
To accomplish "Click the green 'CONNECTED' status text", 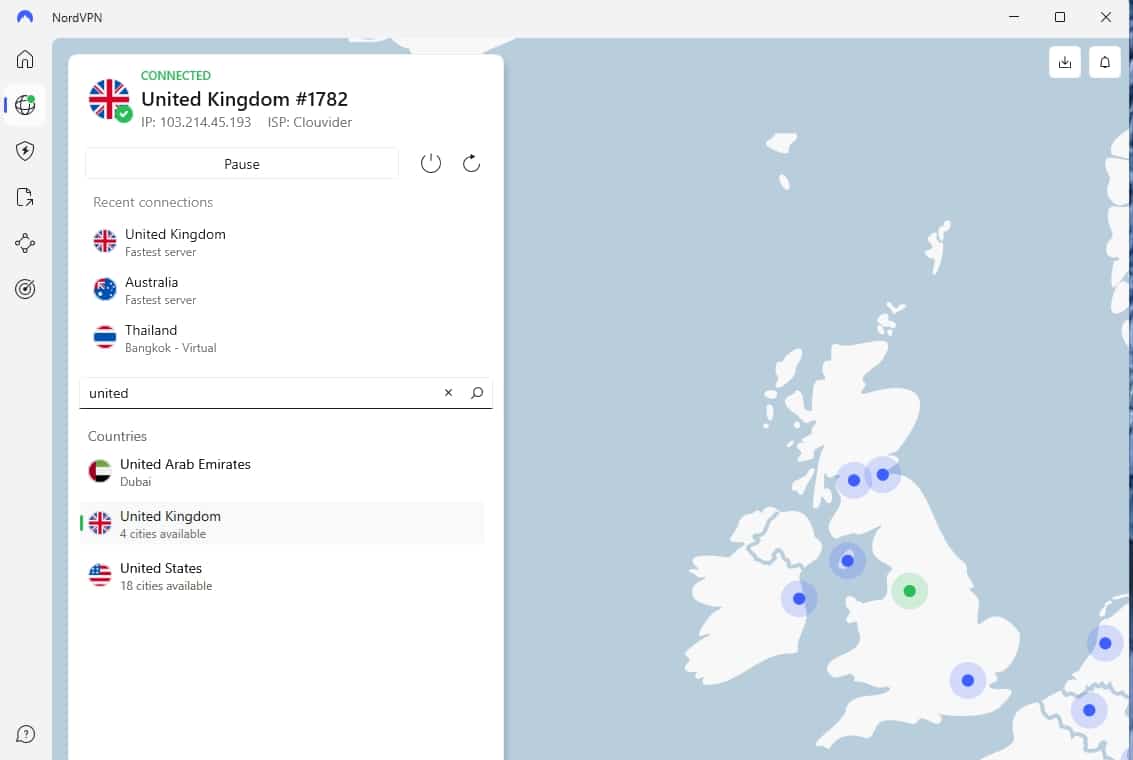I will pyautogui.click(x=176, y=75).
